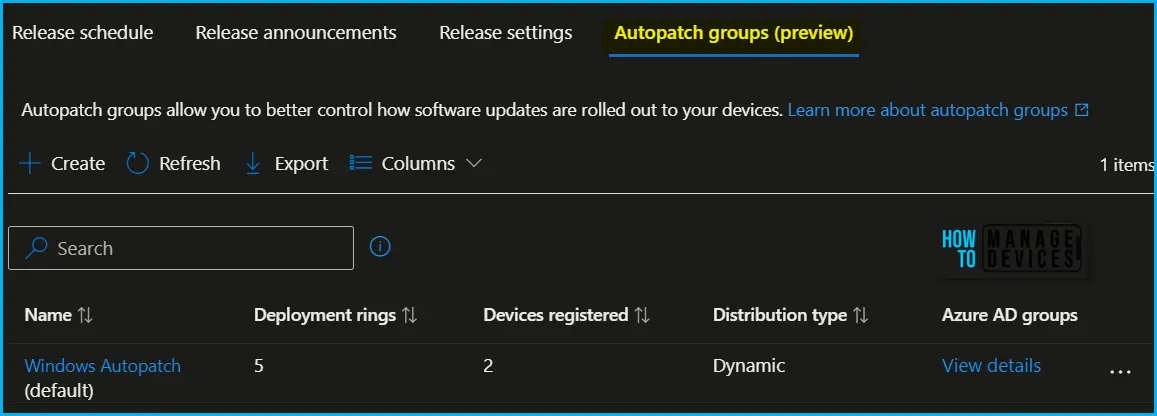1157x416 pixels.
Task: Click the Create button label
Action: (78, 163)
